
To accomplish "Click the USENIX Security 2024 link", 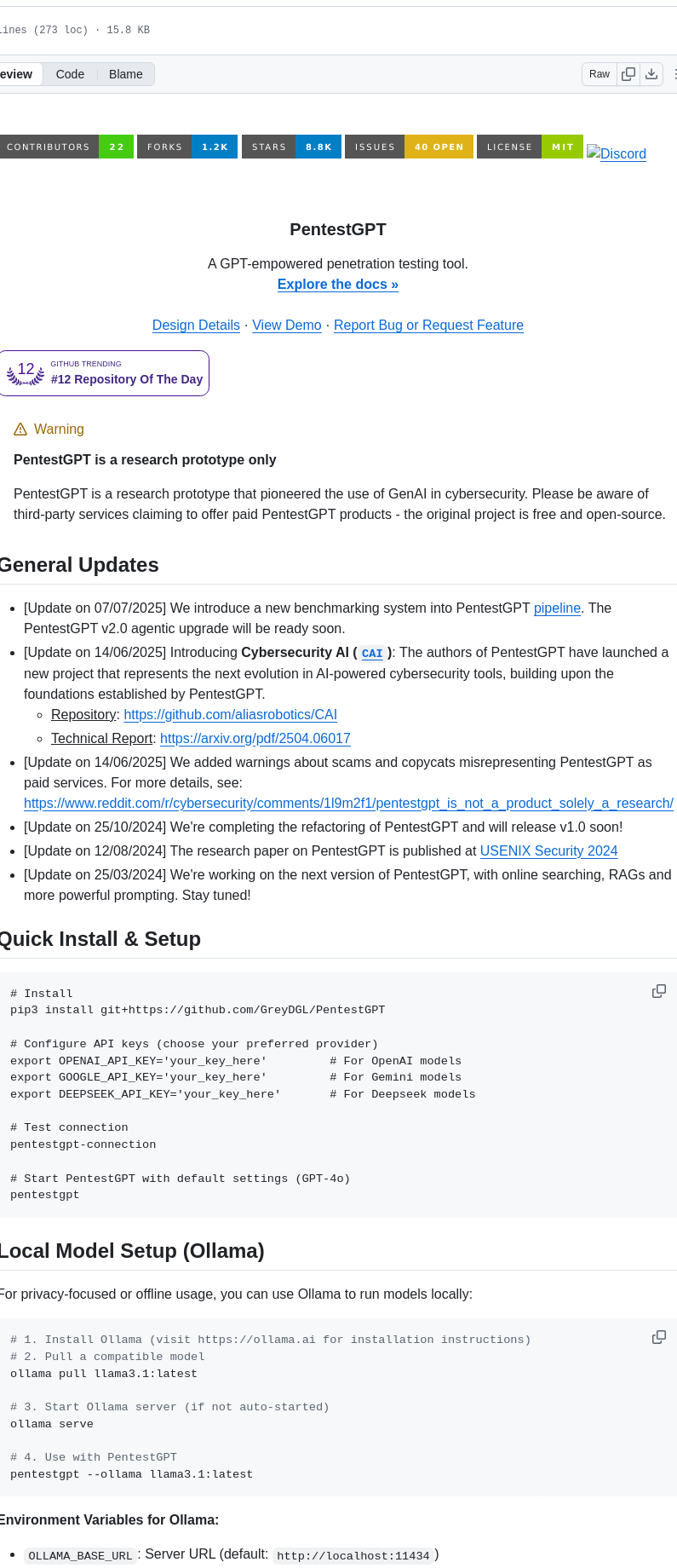I will pyautogui.click(x=548, y=850).
